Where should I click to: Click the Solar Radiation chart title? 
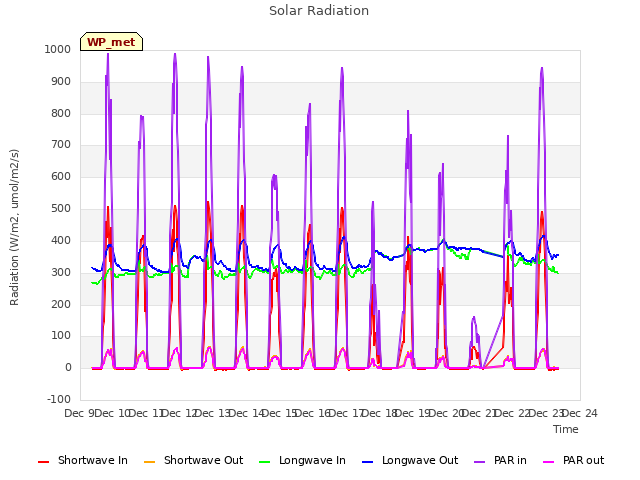319,11
